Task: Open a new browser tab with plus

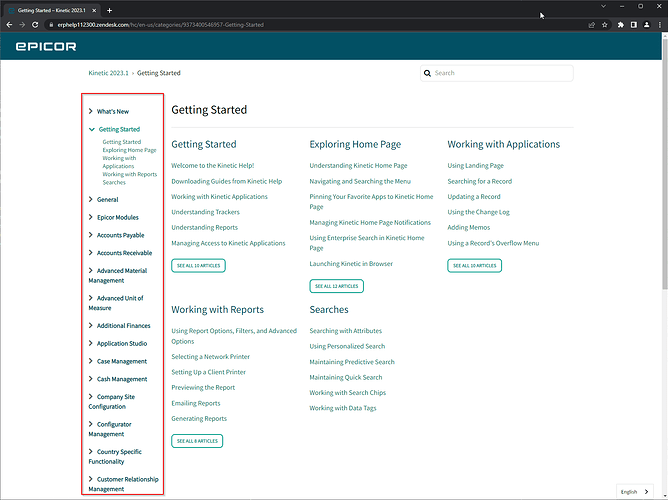Action: point(109,10)
